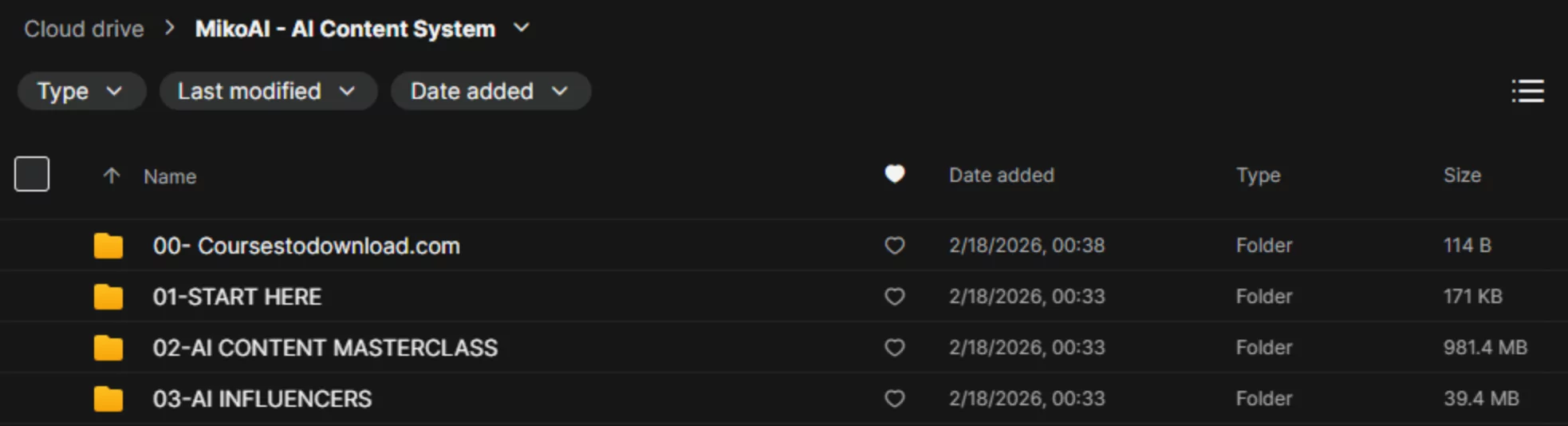Favorite the 00- Coursestodownload.com folder
This screenshot has width=1568, height=426.
pos(894,246)
